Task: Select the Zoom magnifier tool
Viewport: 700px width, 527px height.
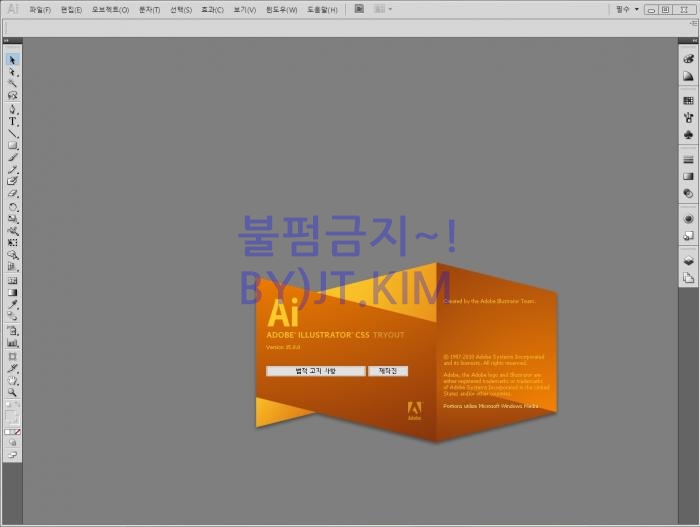Action: (x=13, y=393)
